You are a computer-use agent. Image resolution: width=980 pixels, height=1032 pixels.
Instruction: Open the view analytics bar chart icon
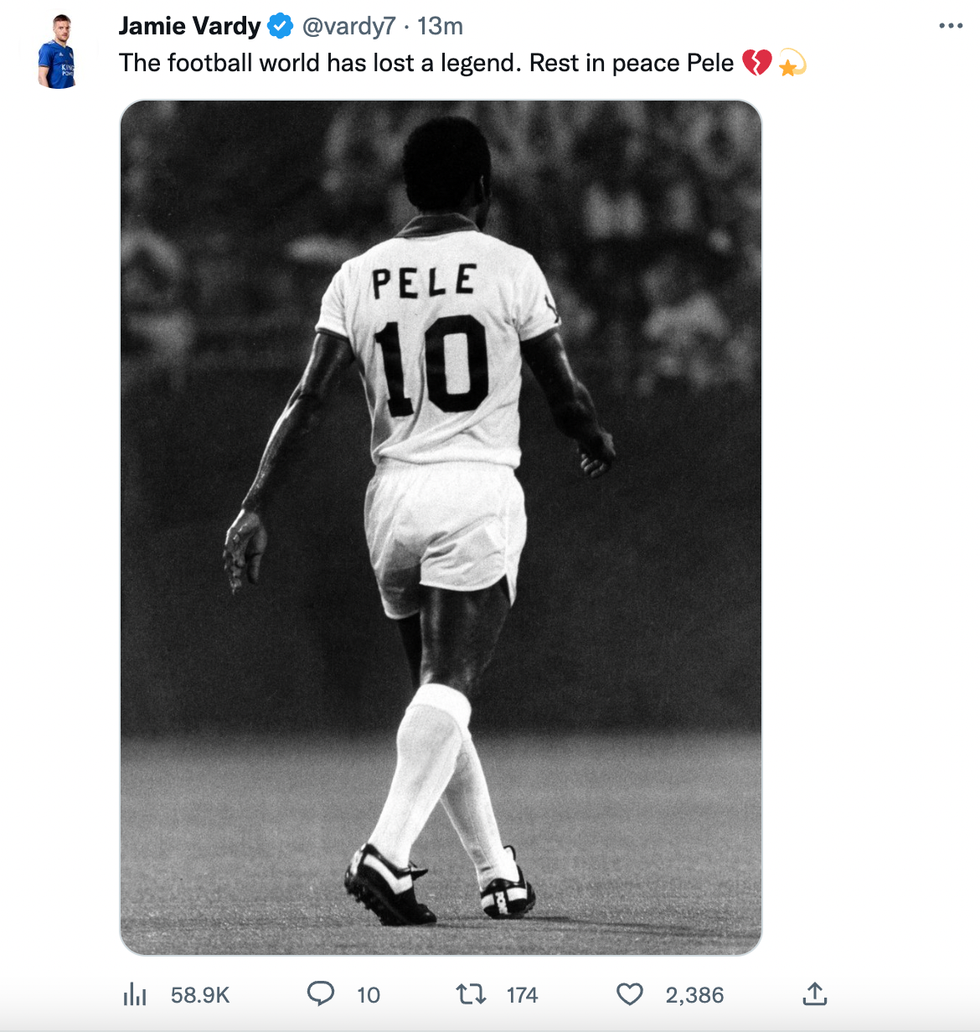pos(135,993)
